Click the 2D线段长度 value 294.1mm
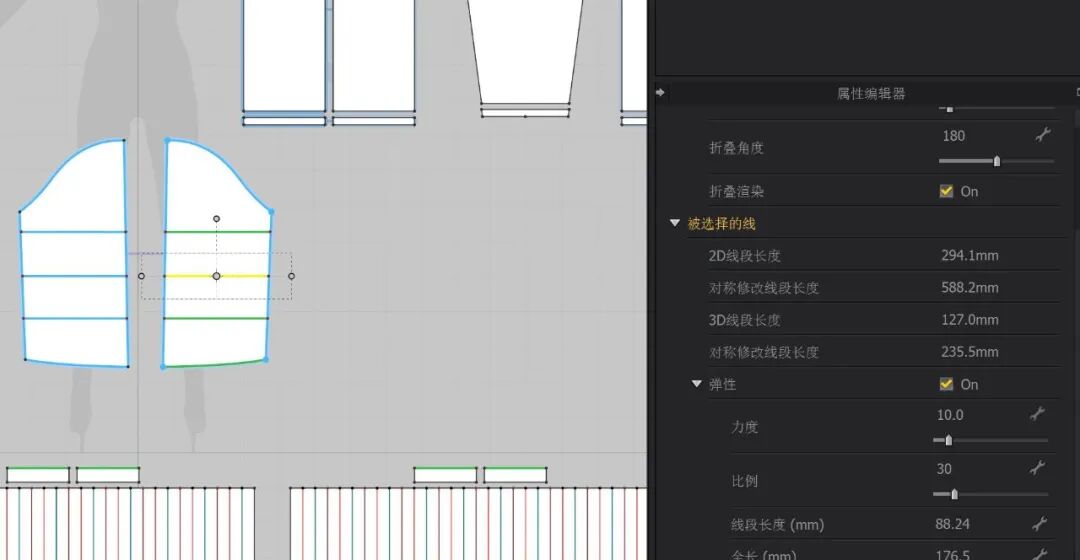The width and height of the screenshot is (1080, 560). [x=970, y=256]
